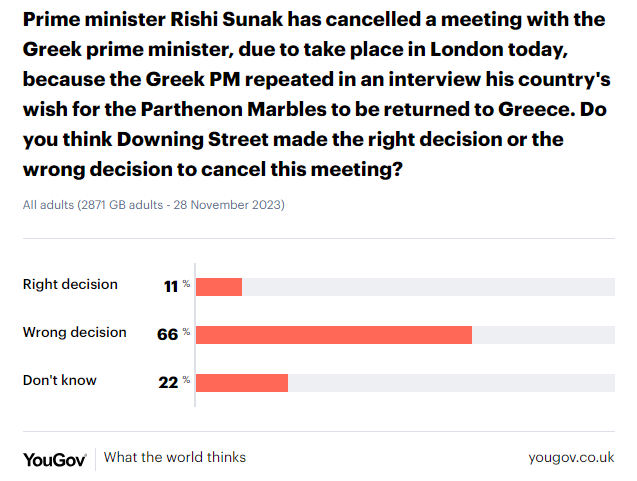Click the YouGov logo
Image resolution: width=637 pixels, height=481 pixels.
[x=55, y=458]
